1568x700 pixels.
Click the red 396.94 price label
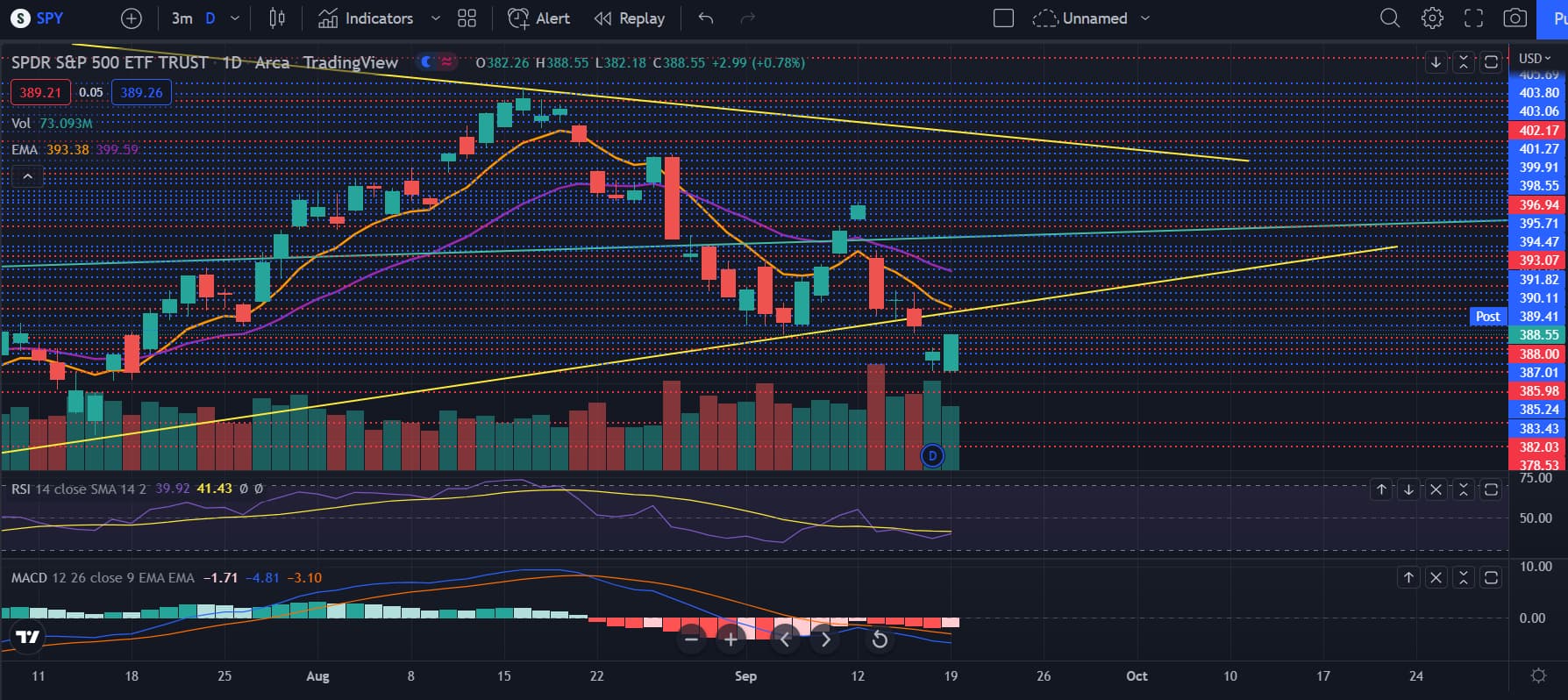[x=1539, y=204]
